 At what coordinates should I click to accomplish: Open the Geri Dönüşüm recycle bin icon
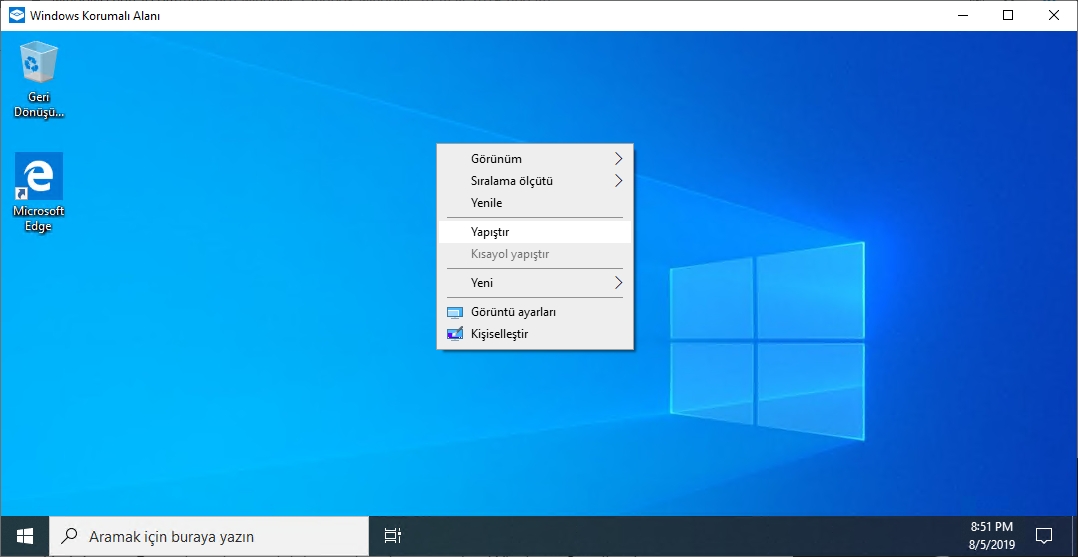pos(39,79)
